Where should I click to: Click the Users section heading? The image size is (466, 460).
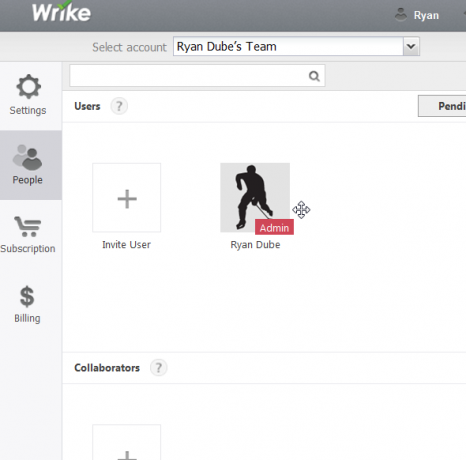[x=87, y=106]
